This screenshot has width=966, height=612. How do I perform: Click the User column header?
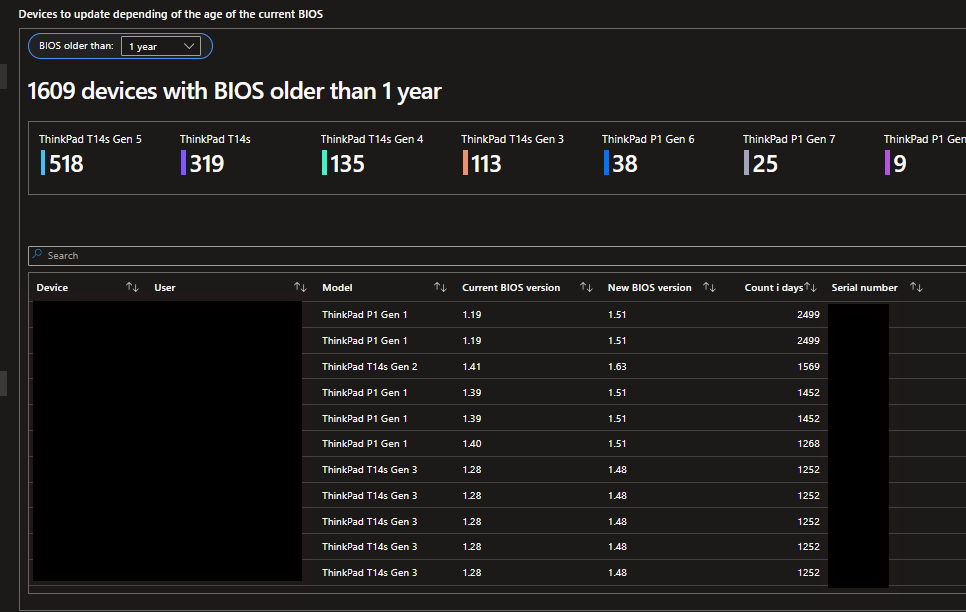(x=164, y=288)
